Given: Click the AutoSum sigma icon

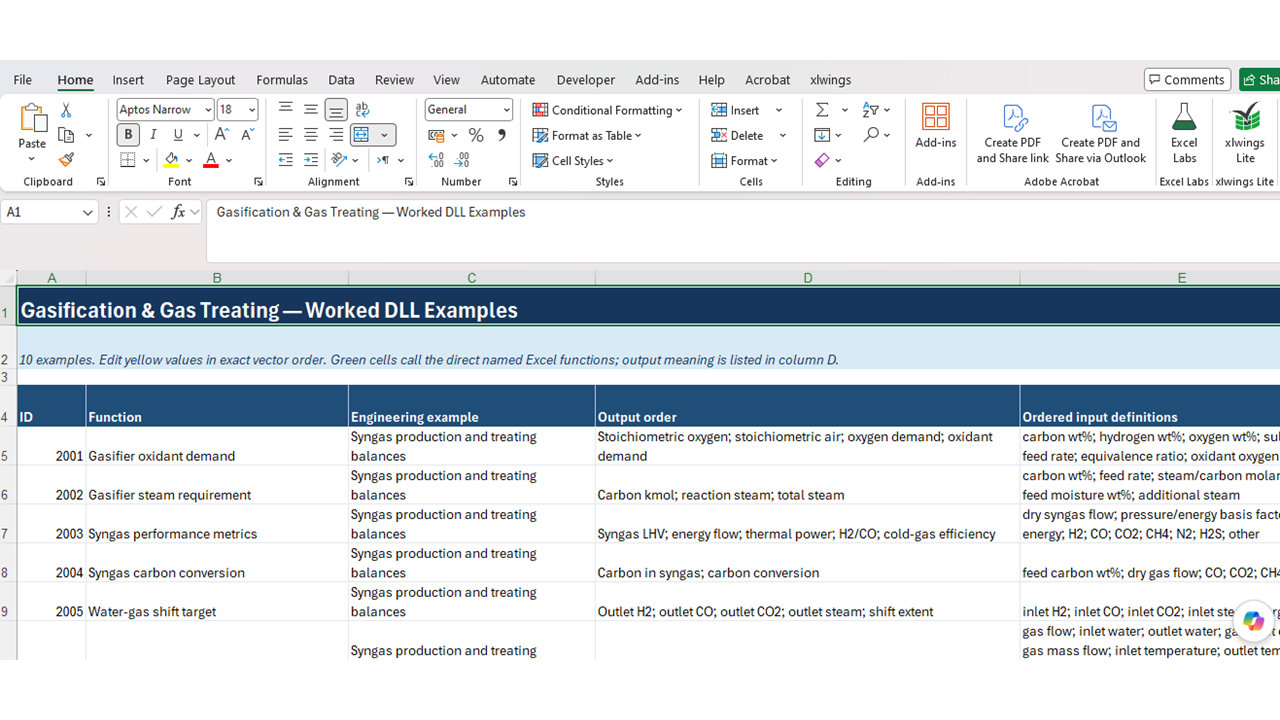Looking at the screenshot, I should 822,110.
